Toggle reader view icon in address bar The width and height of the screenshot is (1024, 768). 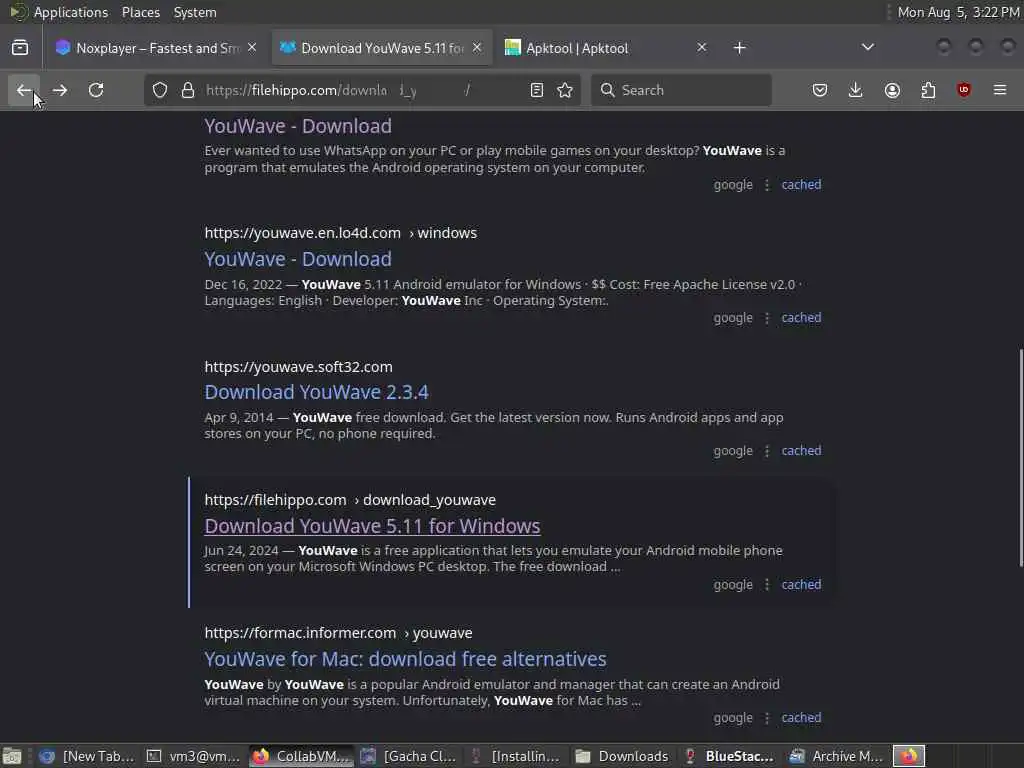(537, 90)
